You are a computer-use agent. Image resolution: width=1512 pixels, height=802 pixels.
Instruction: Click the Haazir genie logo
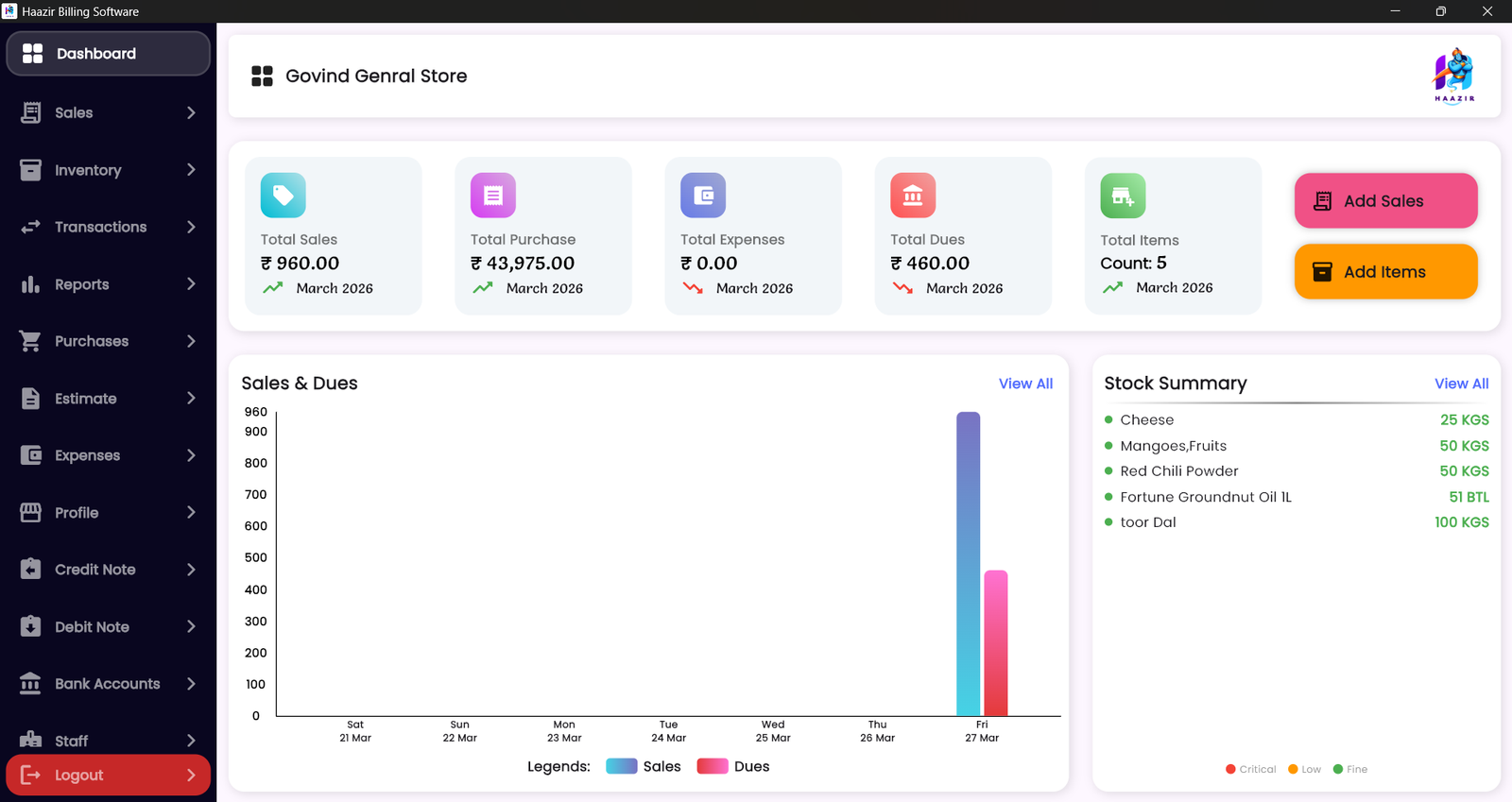[x=1453, y=75]
